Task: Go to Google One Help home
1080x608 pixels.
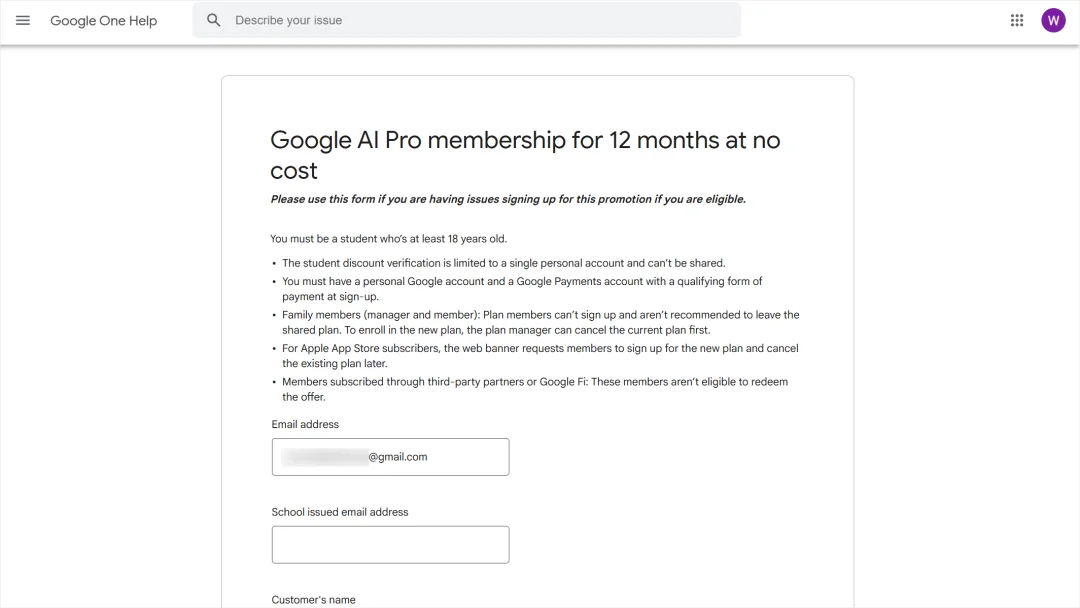Action: (103, 21)
